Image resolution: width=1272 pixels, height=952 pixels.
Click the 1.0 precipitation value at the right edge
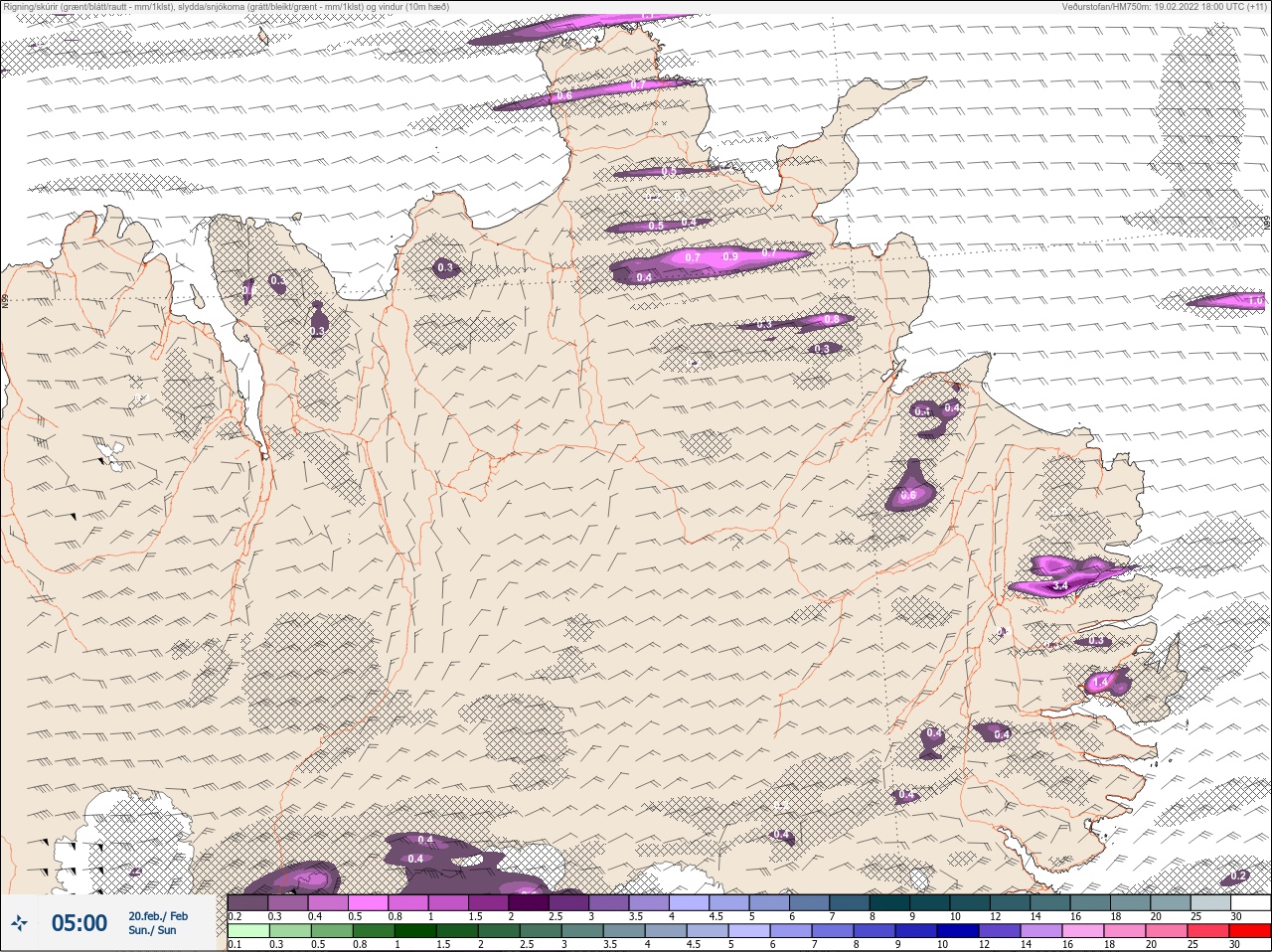tap(1255, 301)
